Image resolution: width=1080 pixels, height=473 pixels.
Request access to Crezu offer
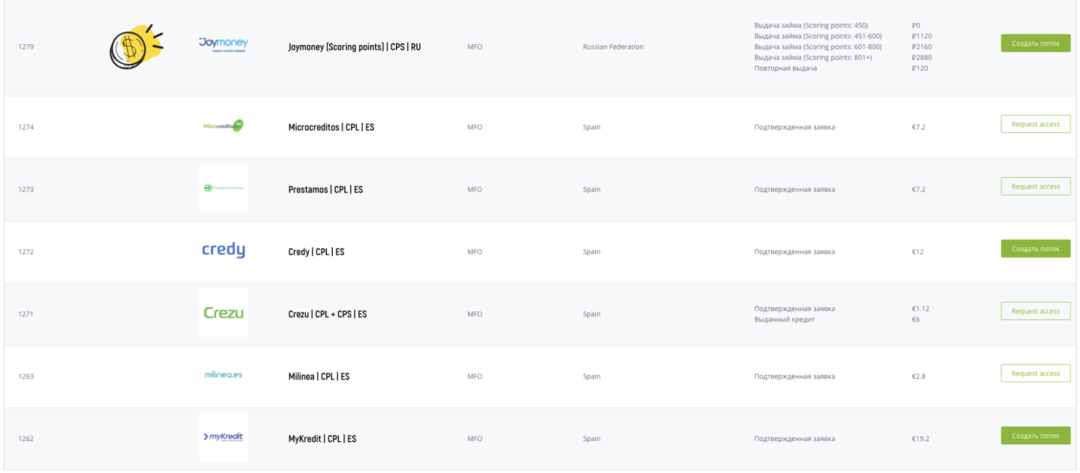(1035, 311)
